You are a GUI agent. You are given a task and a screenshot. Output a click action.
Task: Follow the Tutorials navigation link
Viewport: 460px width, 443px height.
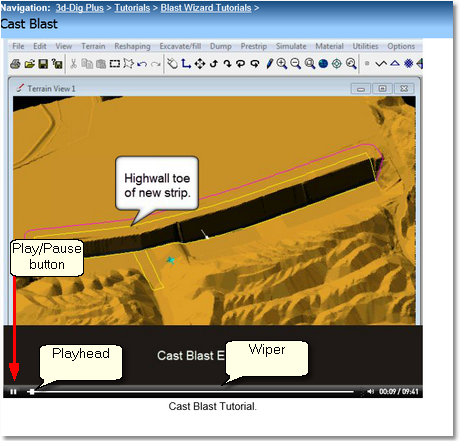pos(132,8)
